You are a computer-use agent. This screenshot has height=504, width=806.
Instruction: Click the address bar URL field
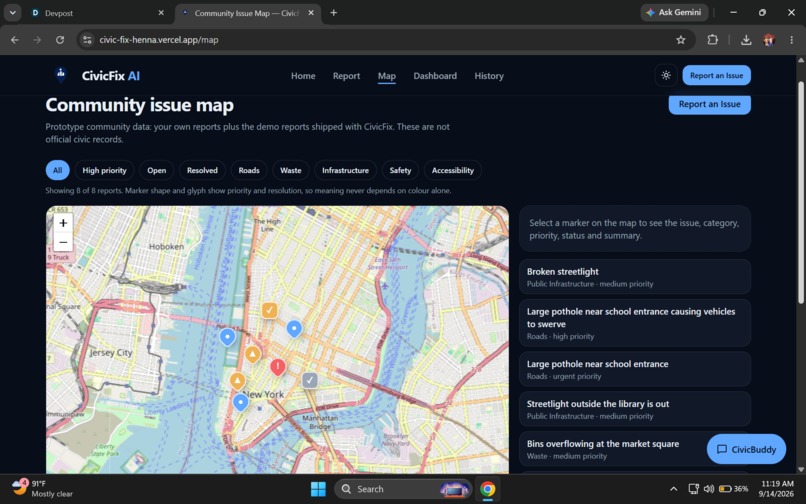[x=386, y=40]
